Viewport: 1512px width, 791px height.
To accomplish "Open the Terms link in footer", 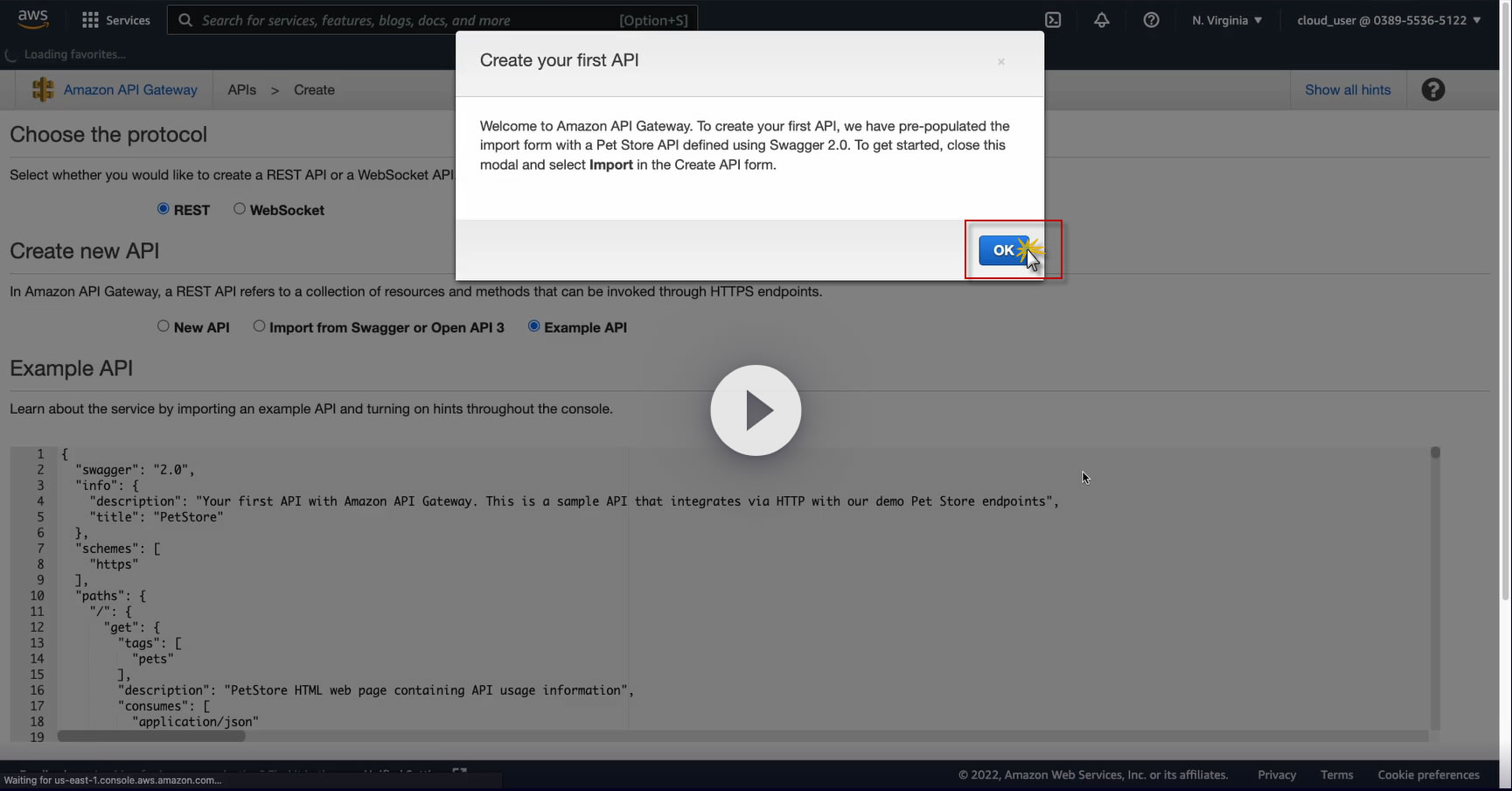I will tap(1337, 774).
